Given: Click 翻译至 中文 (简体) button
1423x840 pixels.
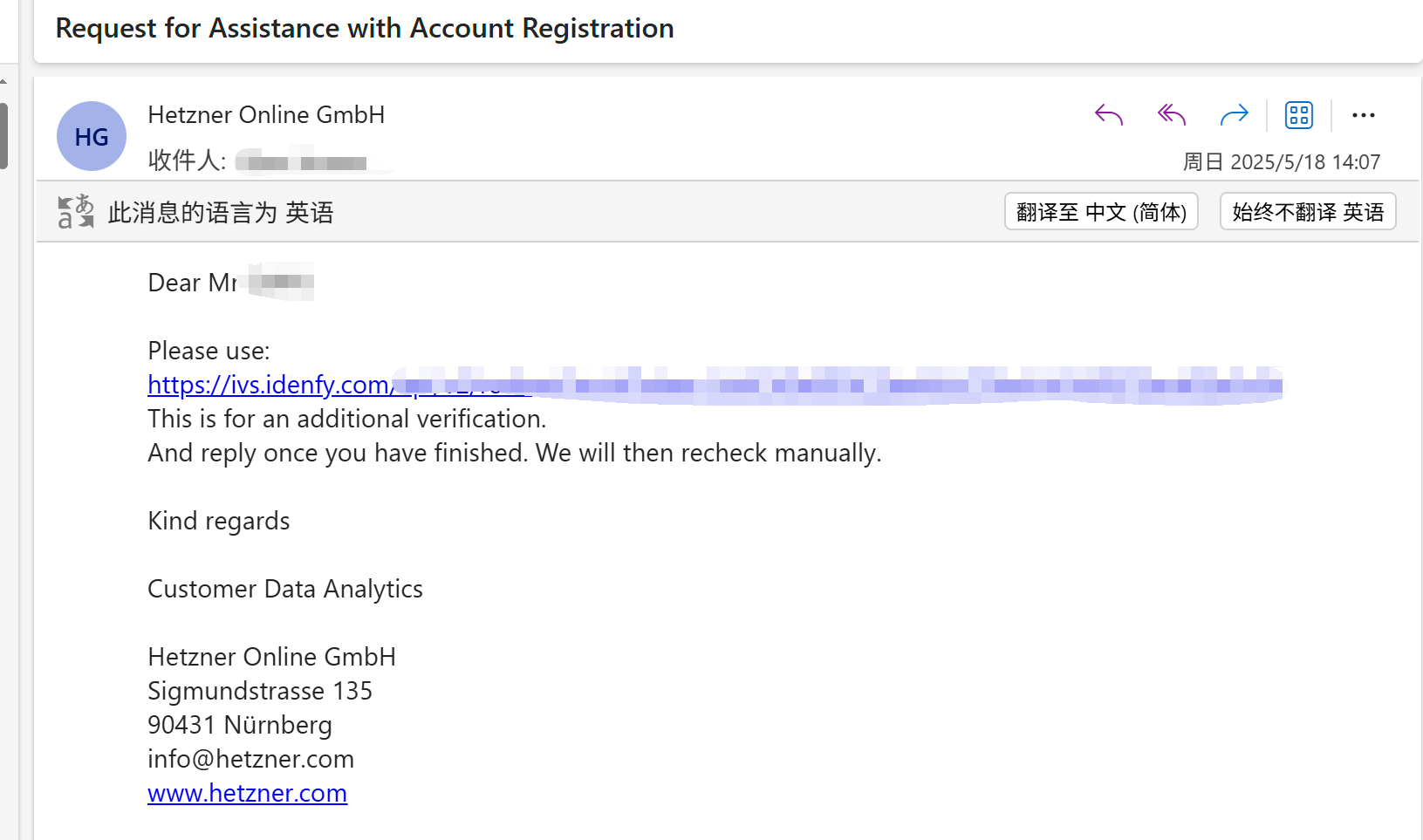Looking at the screenshot, I should (x=1101, y=212).
